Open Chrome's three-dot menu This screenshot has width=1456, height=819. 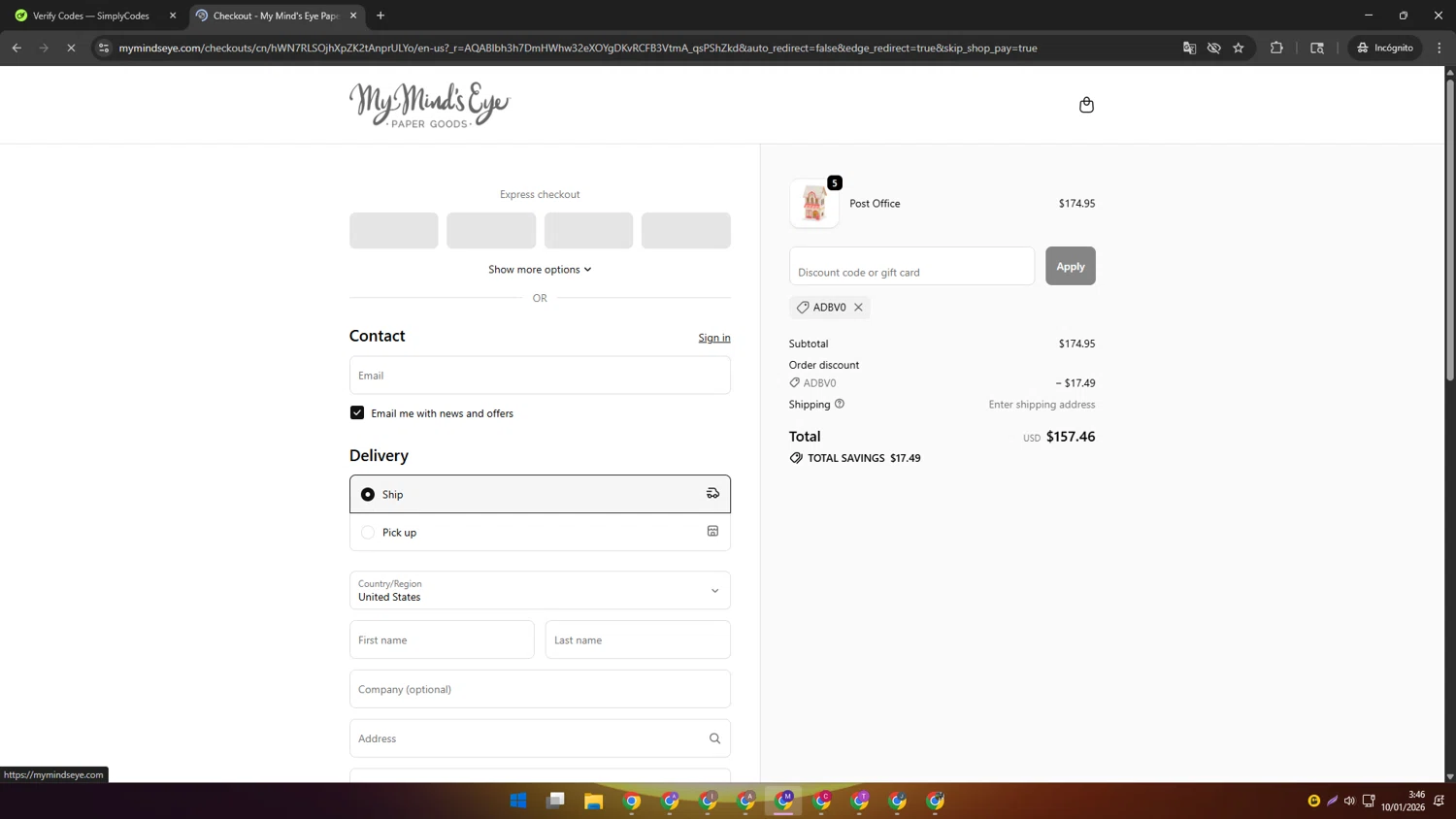(x=1439, y=48)
